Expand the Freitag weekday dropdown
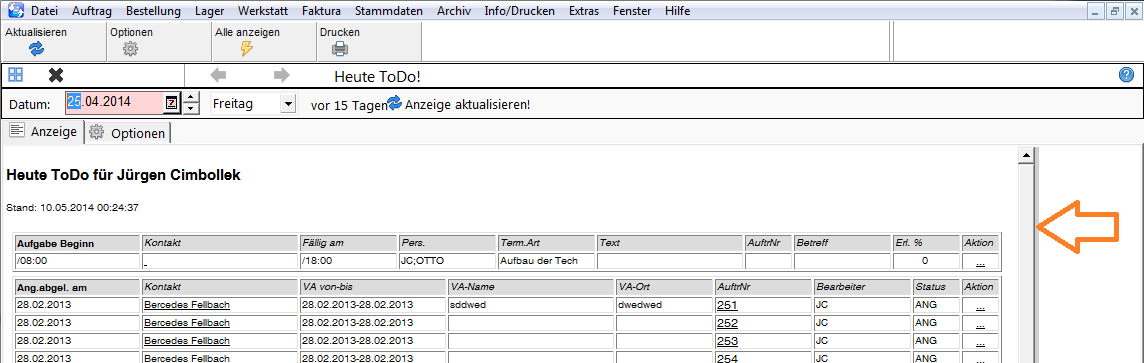The image size is (1144, 363). tap(288, 104)
